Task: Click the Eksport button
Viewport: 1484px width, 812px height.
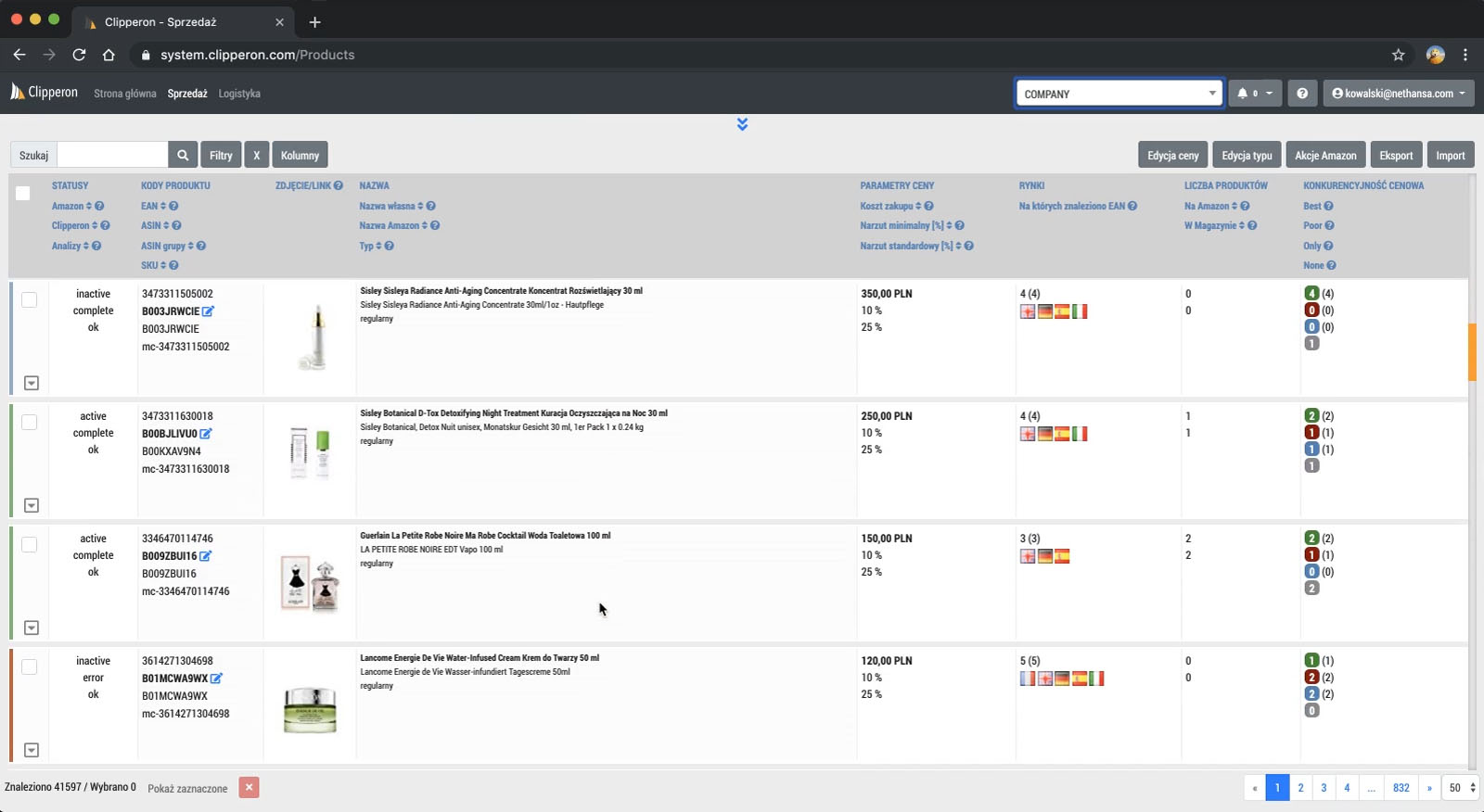Action: (x=1396, y=155)
